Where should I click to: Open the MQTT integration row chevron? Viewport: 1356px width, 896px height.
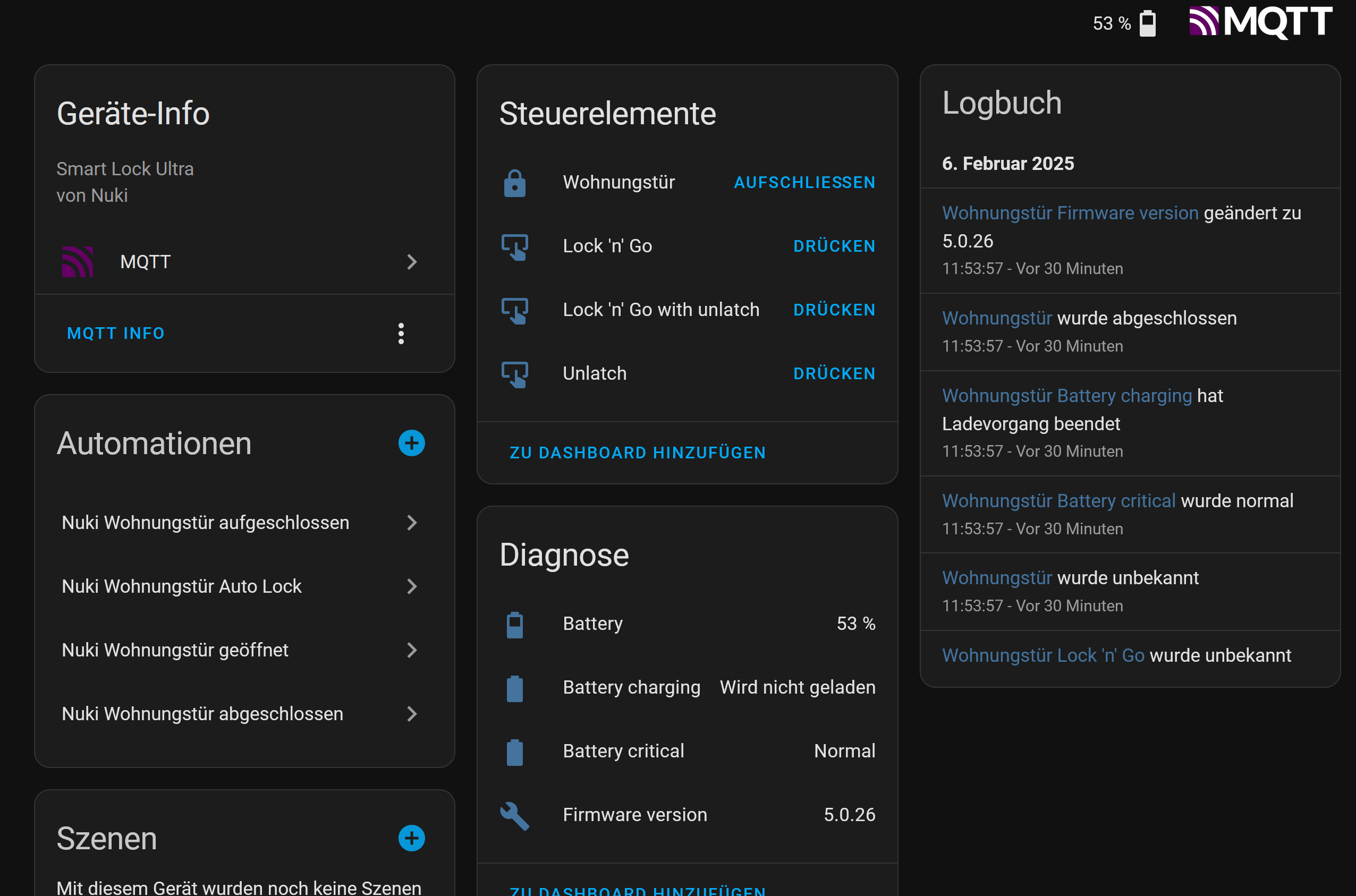[411, 262]
